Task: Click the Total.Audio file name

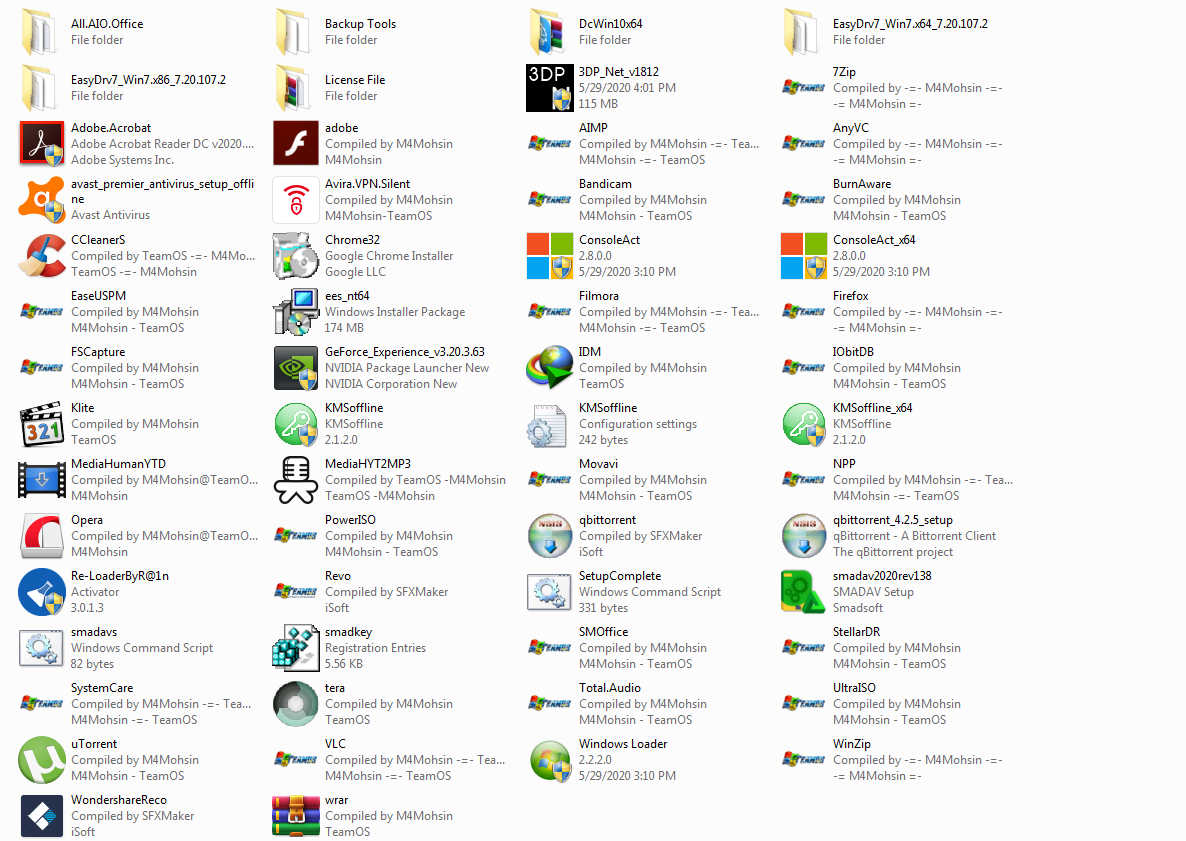Action: [x=610, y=687]
